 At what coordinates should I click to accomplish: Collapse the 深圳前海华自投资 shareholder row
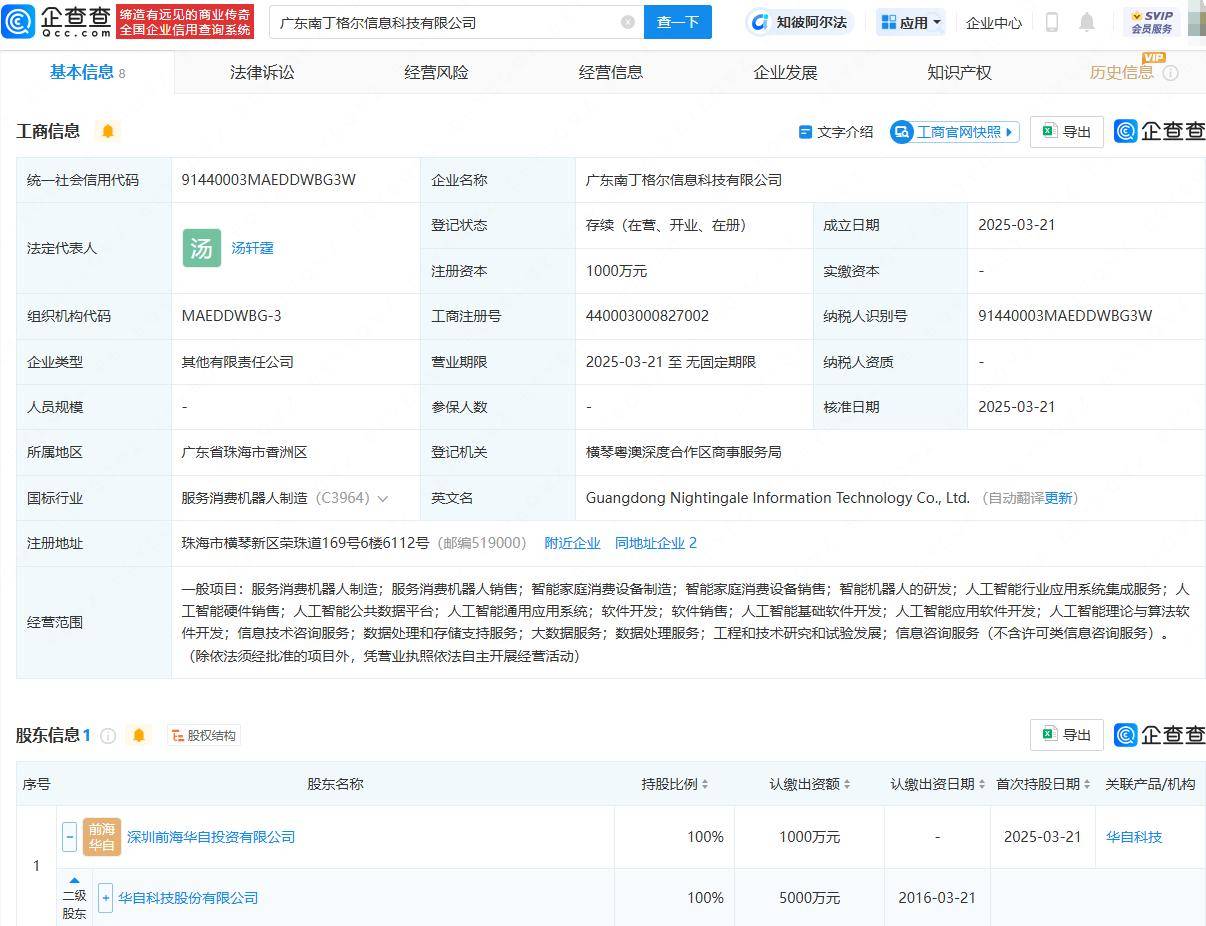click(69, 837)
